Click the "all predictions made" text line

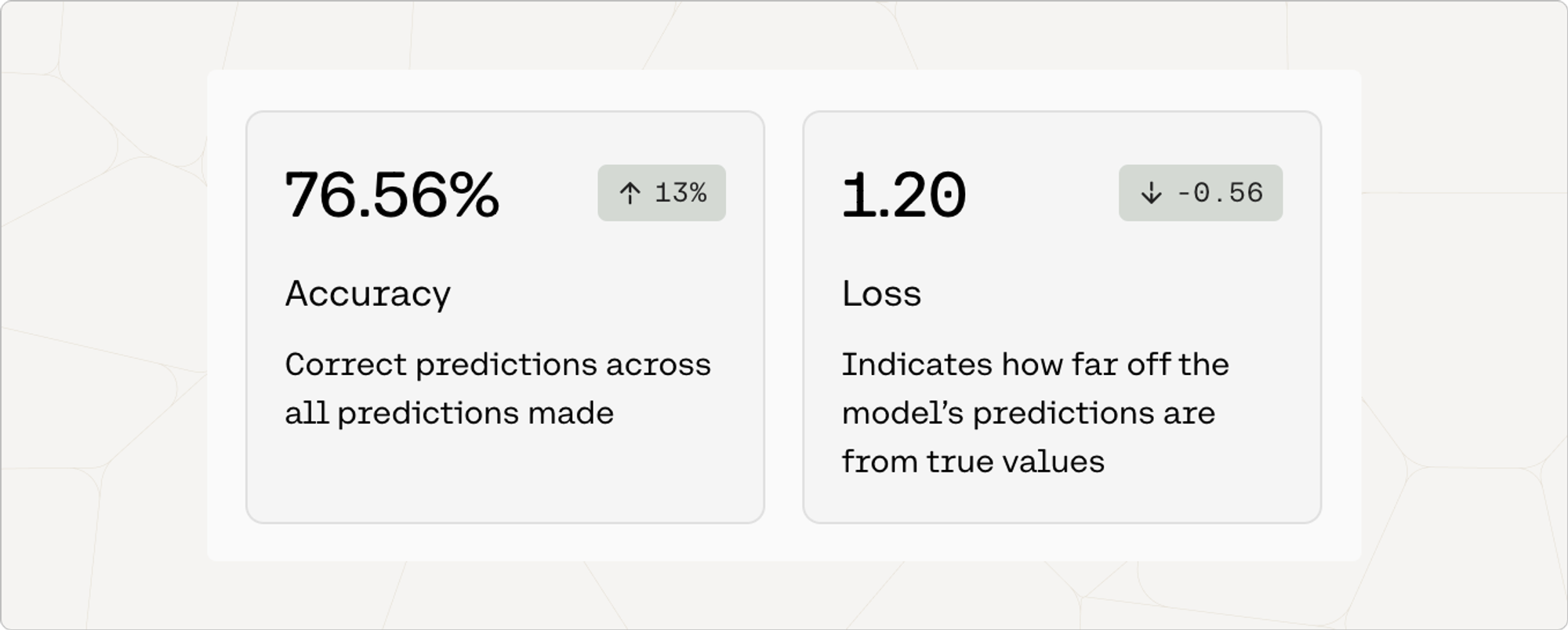click(x=449, y=413)
